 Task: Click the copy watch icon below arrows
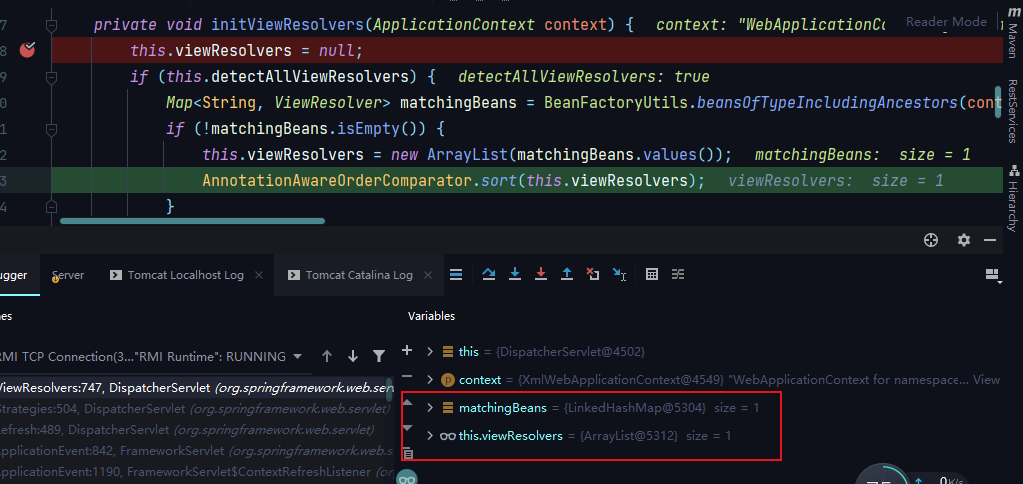click(x=407, y=453)
